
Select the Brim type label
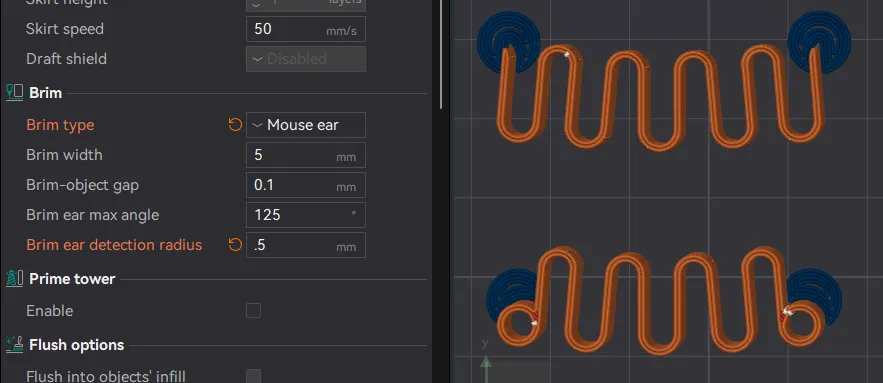tap(60, 125)
